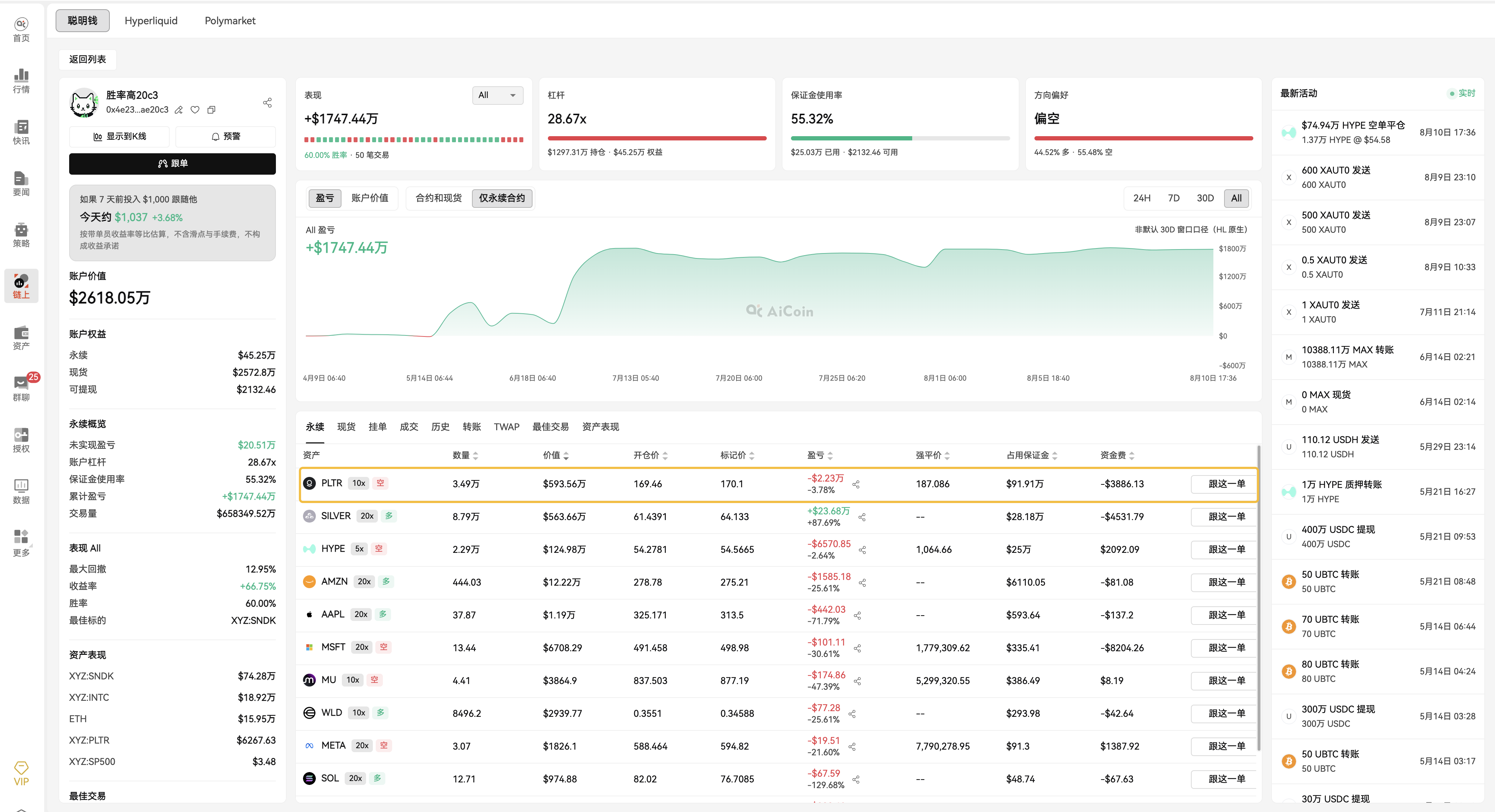Switch to the Hyperliquid tab
Screen dimensions: 1495x812
[151, 21]
